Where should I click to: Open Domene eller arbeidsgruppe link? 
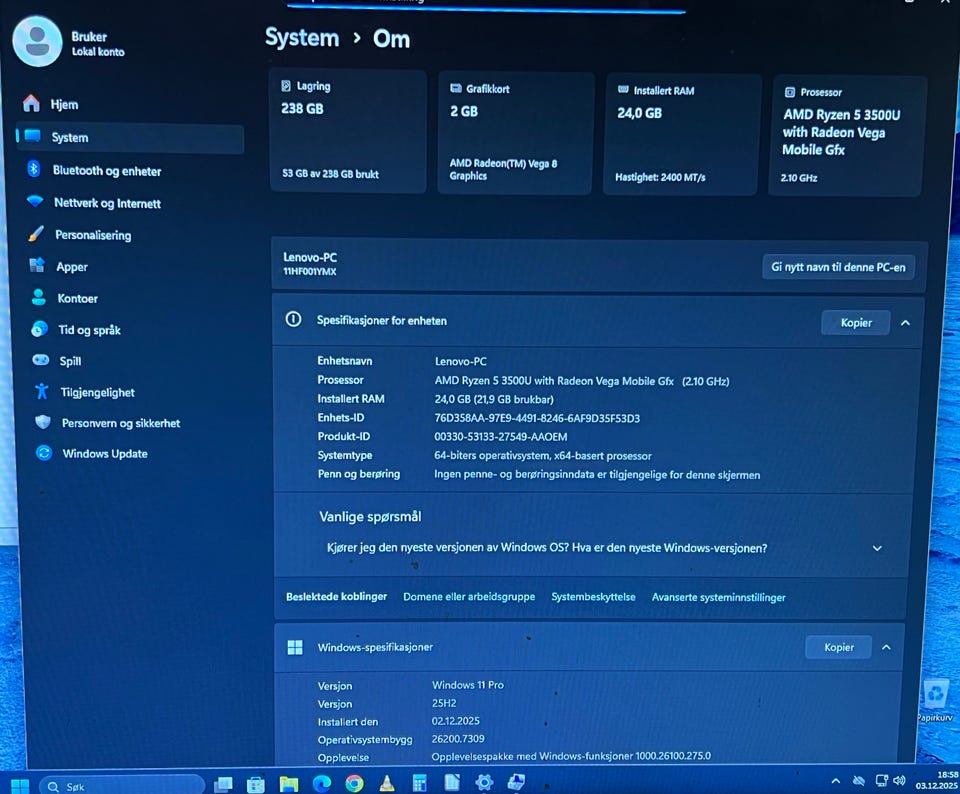tap(469, 596)
